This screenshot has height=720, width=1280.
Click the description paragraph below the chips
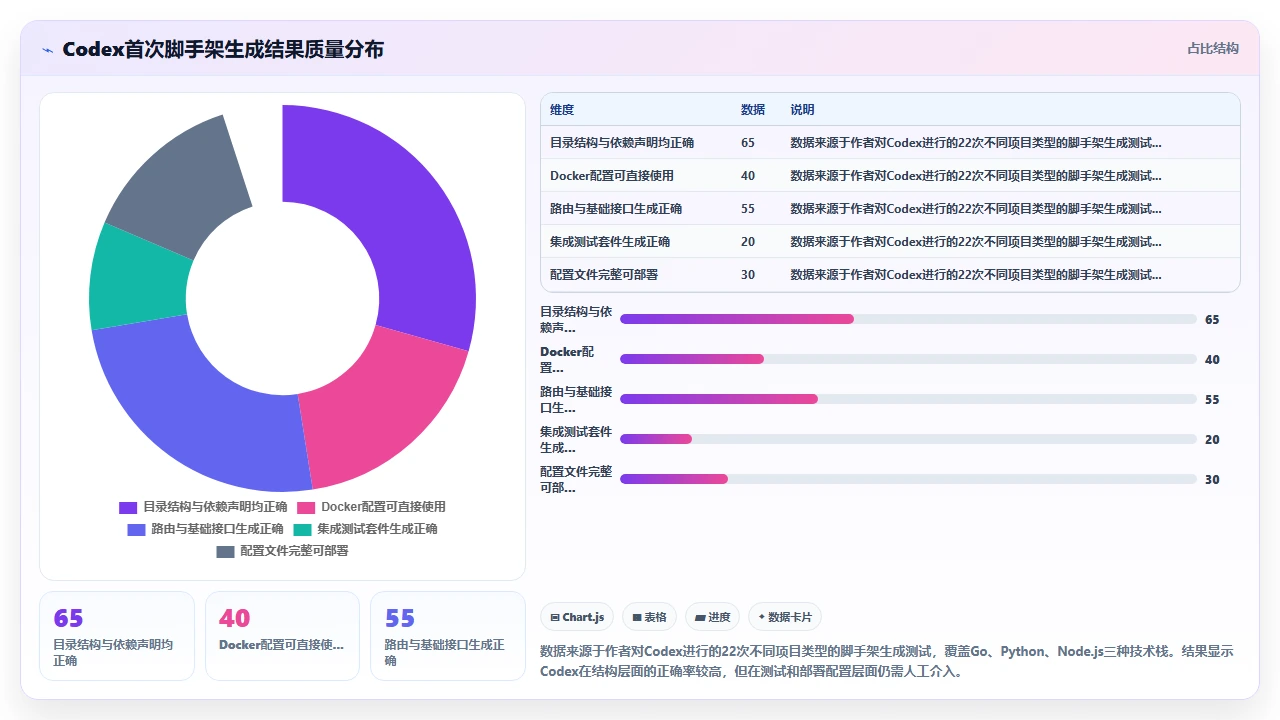888,661
